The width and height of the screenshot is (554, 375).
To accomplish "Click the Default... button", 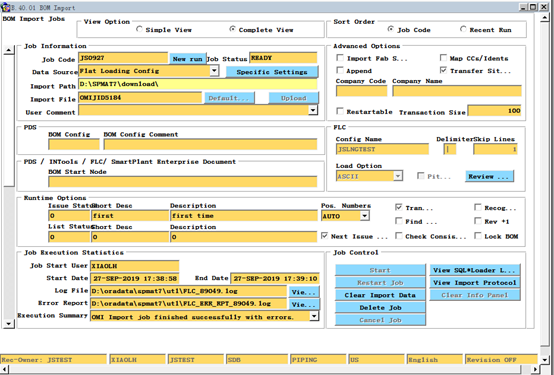I will 229,98.
